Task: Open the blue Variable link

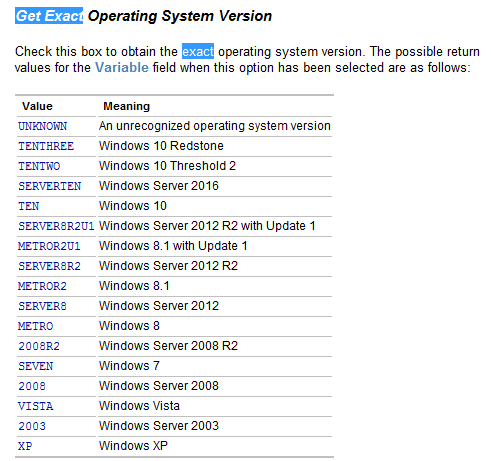Action: (x=122, y=68)
